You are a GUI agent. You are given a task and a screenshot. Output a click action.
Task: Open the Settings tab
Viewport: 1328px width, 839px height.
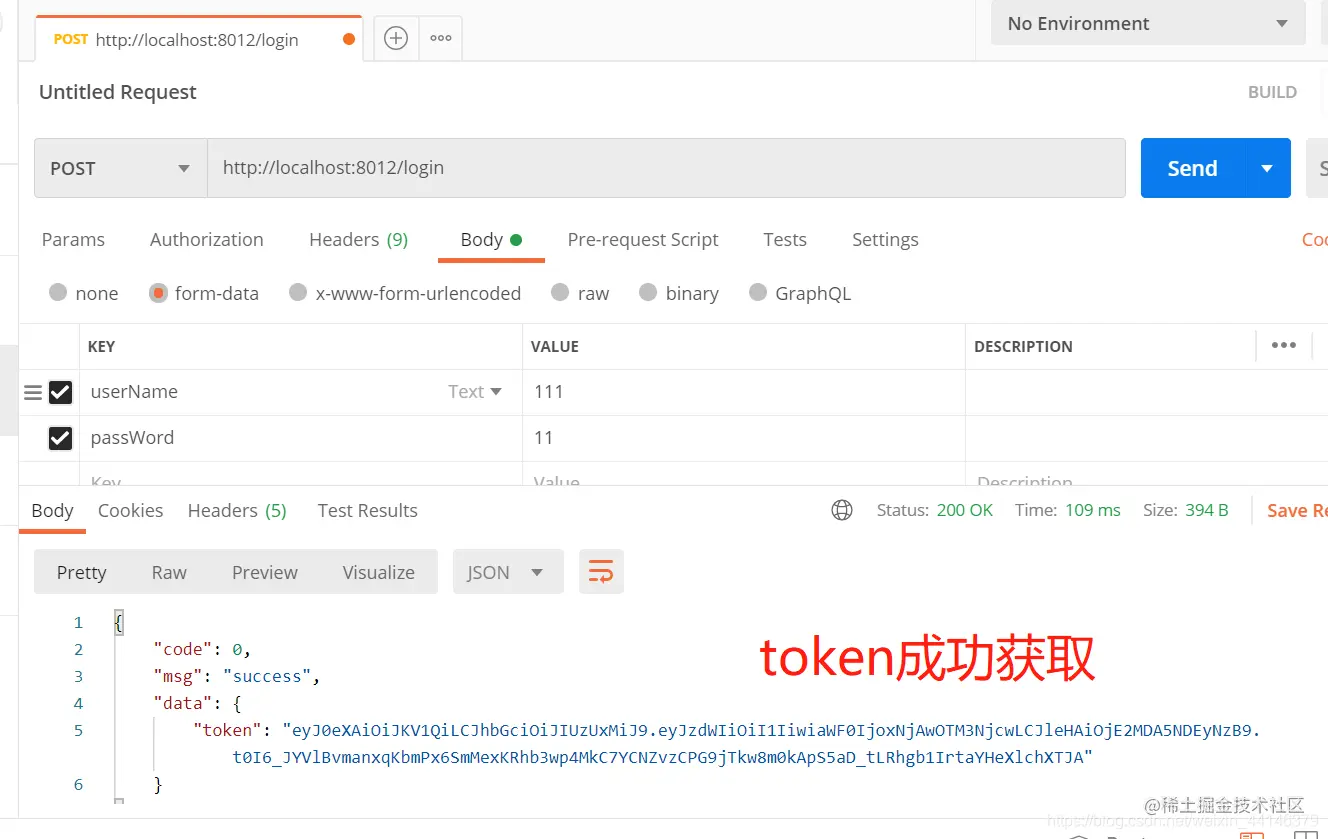point(885,240)
